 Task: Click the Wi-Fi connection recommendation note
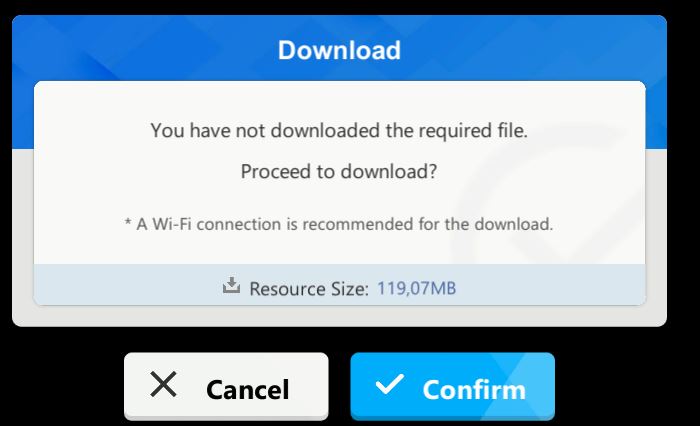pyautogui.click(x=339, y=224)
